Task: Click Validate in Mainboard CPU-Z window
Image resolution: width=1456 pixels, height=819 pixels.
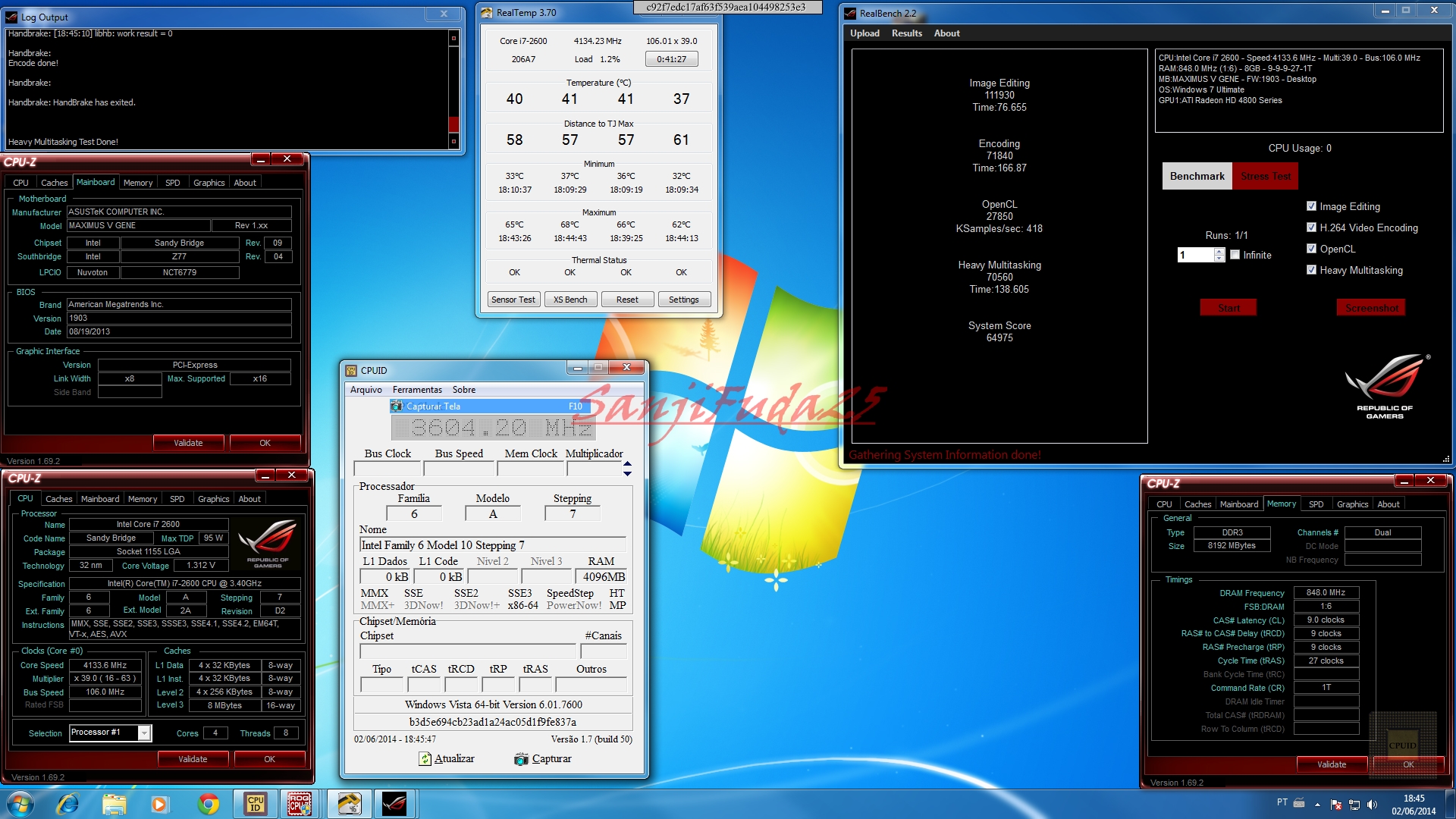Action: (x=188, y=443)
